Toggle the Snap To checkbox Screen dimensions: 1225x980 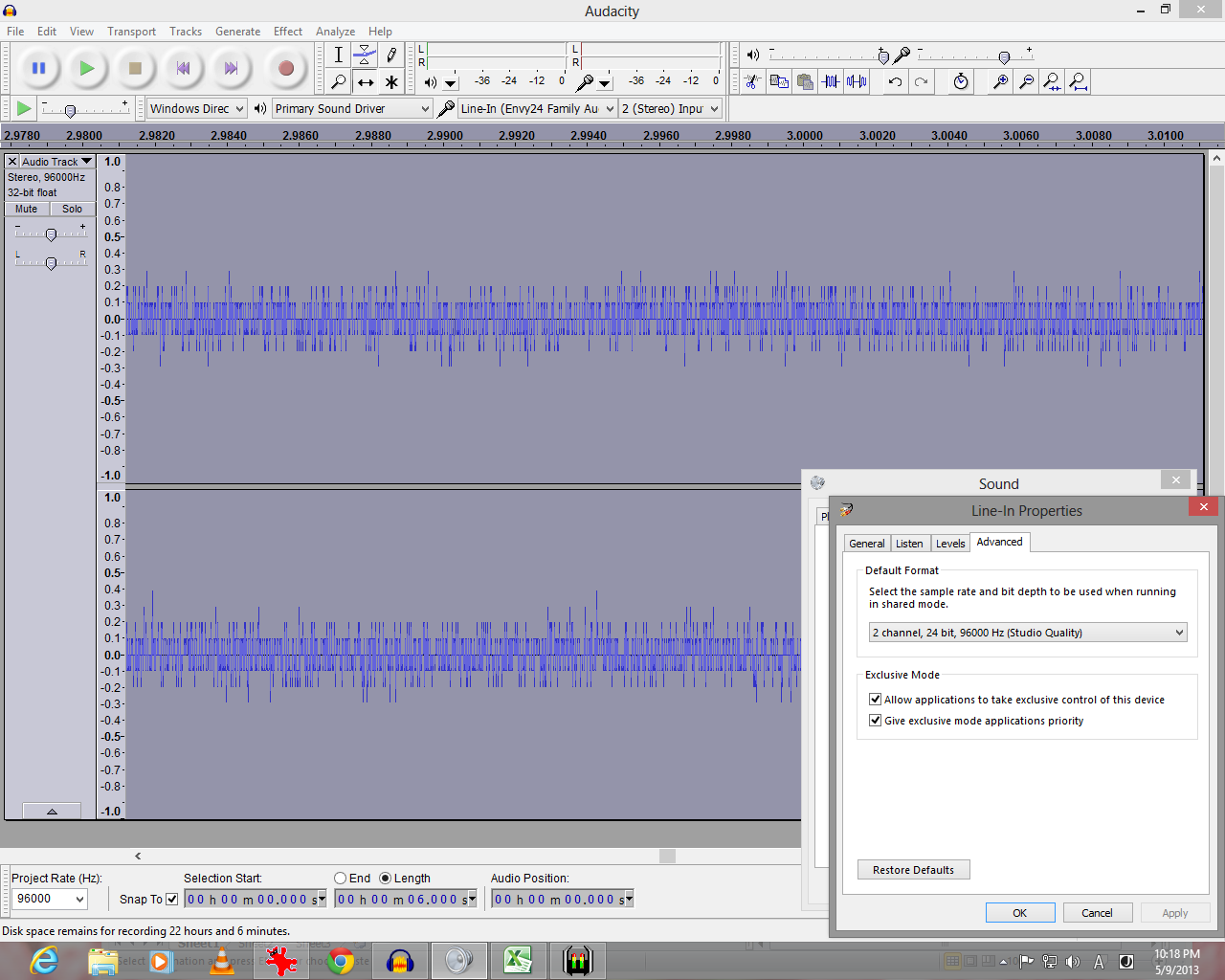172,899
